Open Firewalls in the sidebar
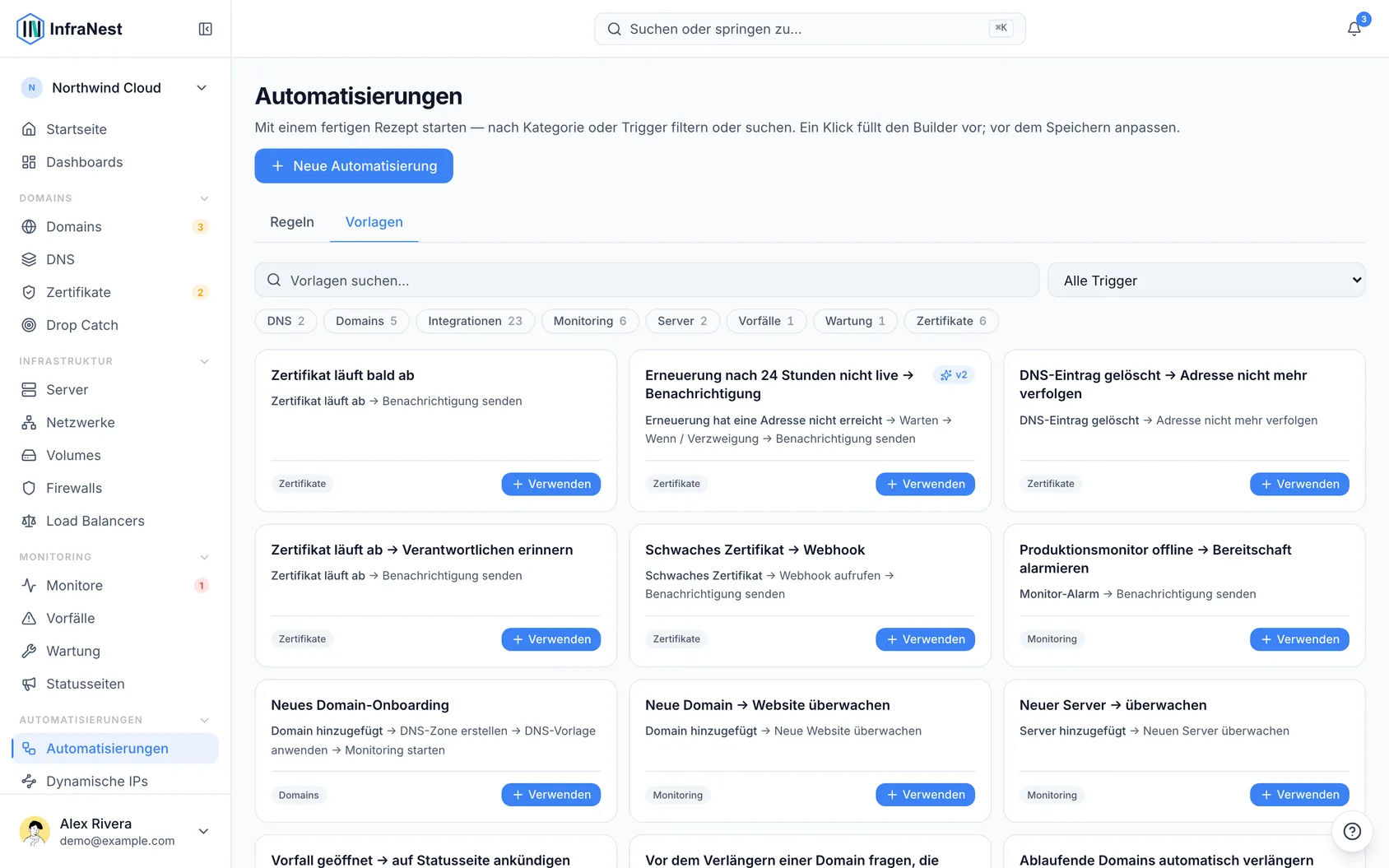 click(x=115, y=488)
